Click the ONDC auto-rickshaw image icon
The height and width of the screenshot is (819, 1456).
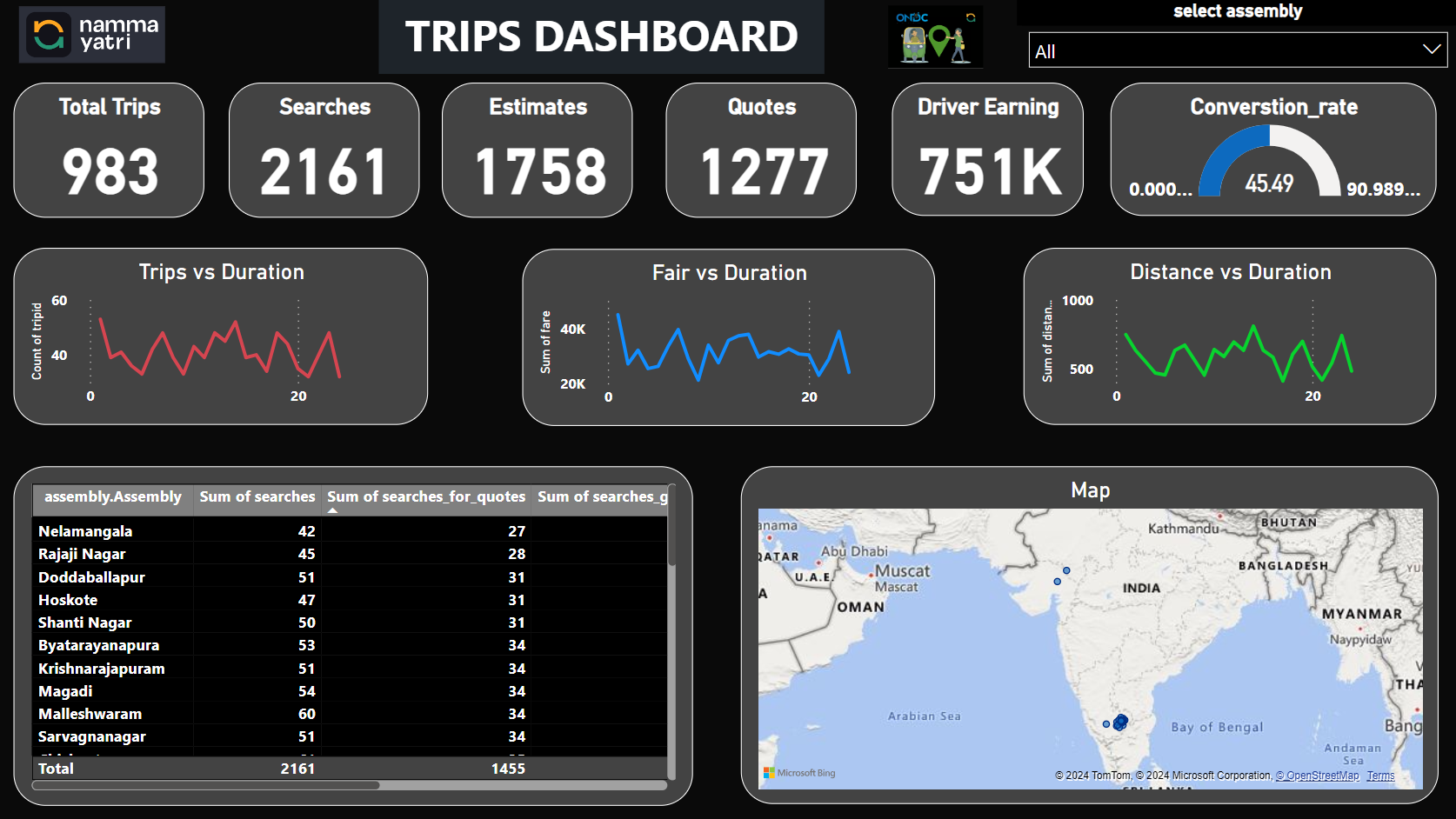pos(935,37)
